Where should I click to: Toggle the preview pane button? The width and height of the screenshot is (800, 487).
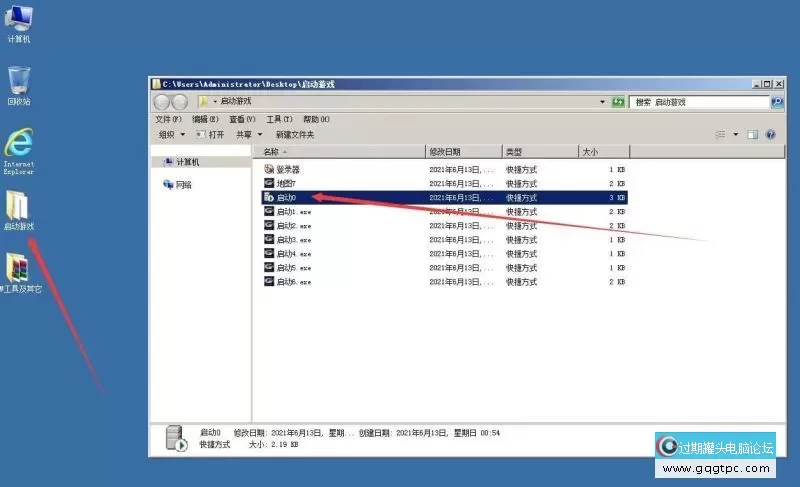coord(753,134)
